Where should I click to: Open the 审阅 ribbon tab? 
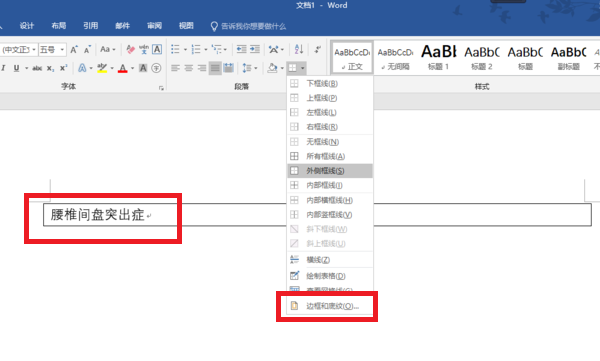click(154, 26)
